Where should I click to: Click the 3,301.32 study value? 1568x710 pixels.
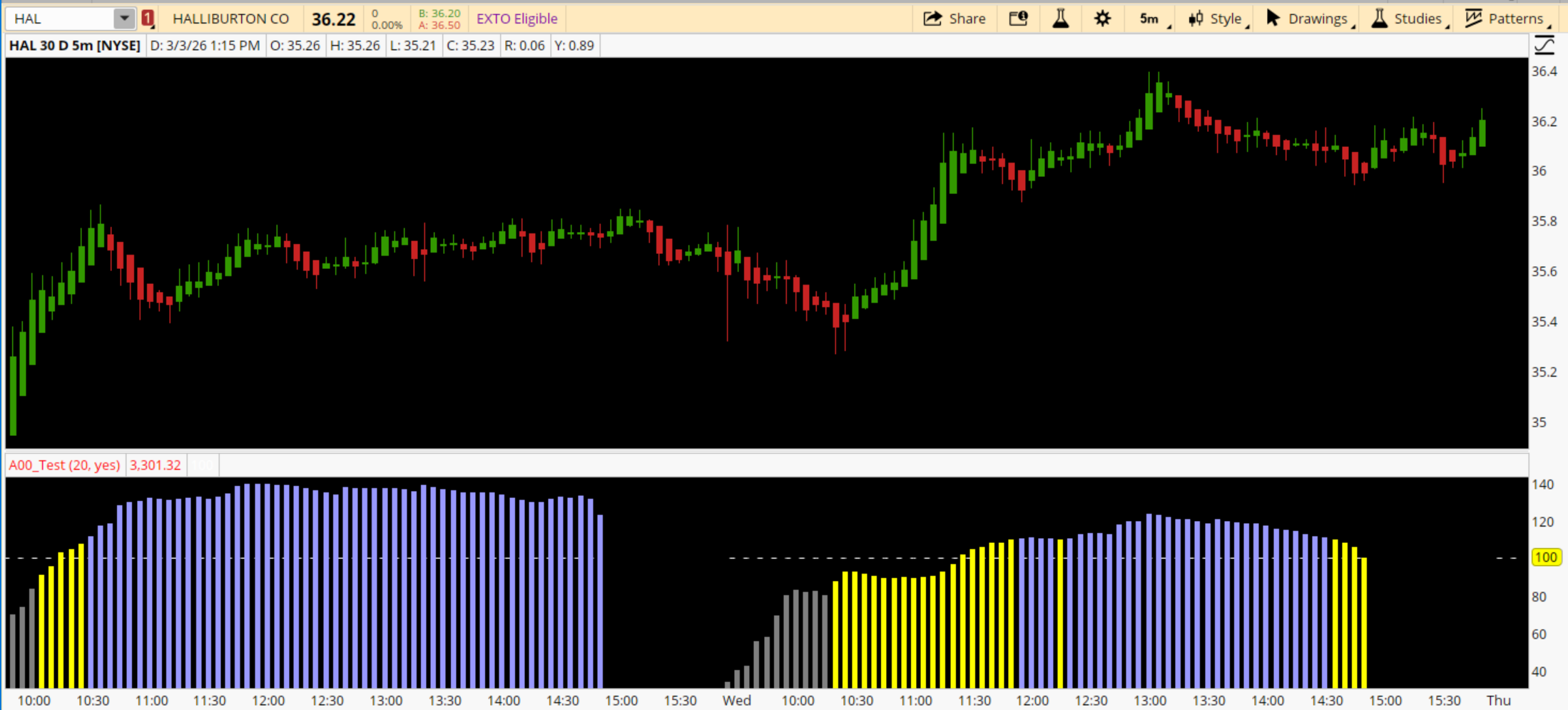point(155,465)
